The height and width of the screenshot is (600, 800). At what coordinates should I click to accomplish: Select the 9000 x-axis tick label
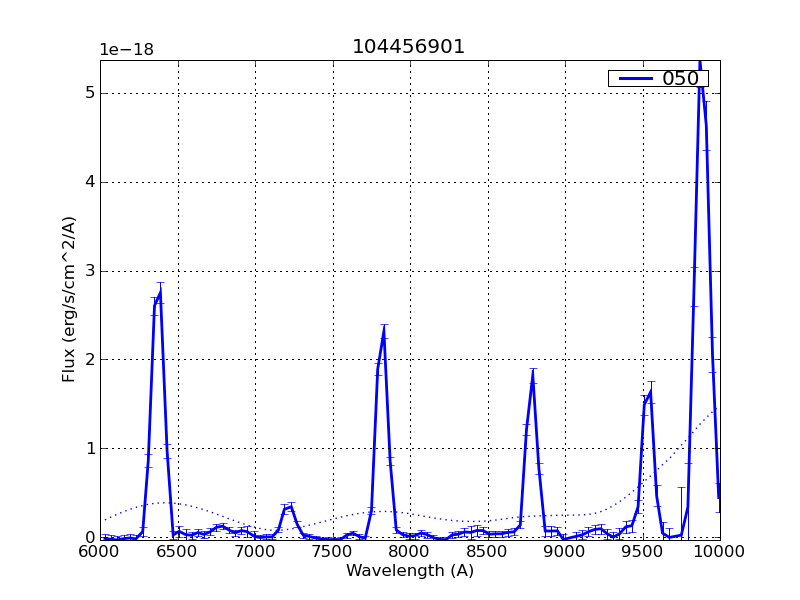[x=565, y=551]
